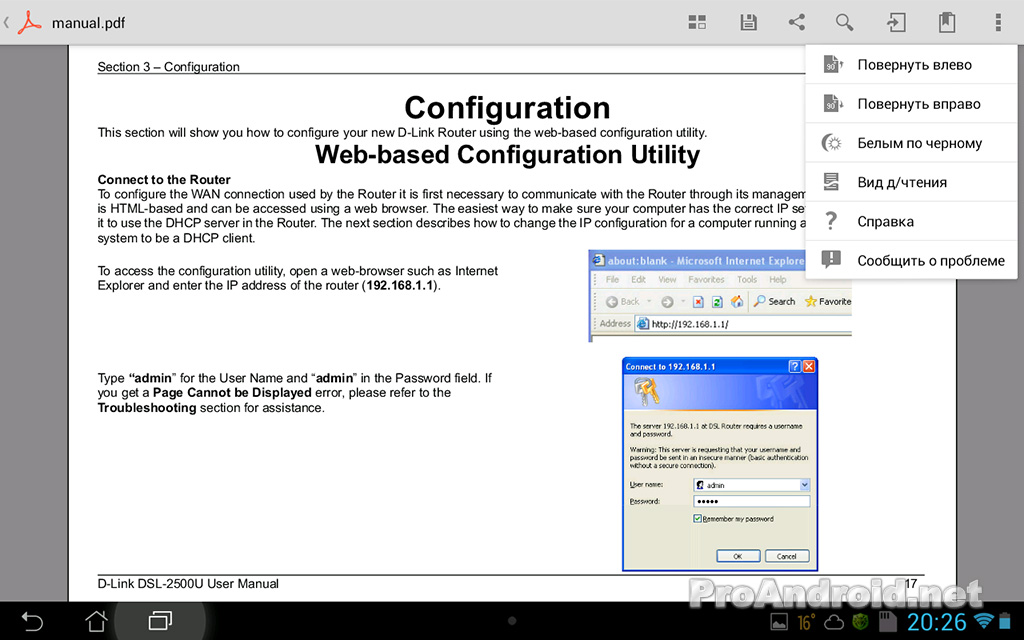Image resolution: width=1024 pixels, height=640 pixels.
Task: Tap the Section 3 – Configuration header
Action: (168, 67)
